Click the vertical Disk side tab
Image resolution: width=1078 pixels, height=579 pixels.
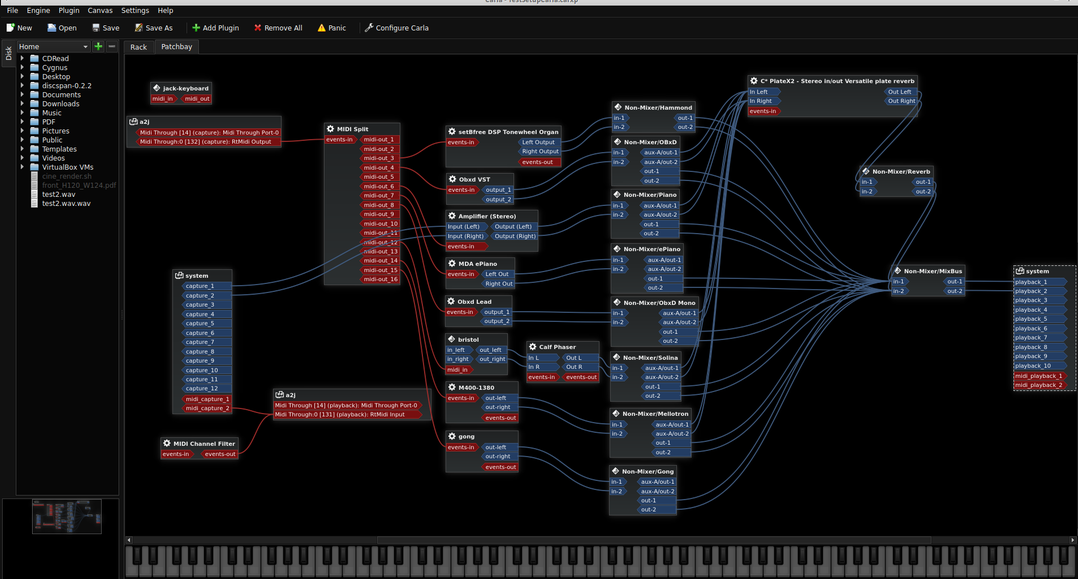[x=8, y=54]
